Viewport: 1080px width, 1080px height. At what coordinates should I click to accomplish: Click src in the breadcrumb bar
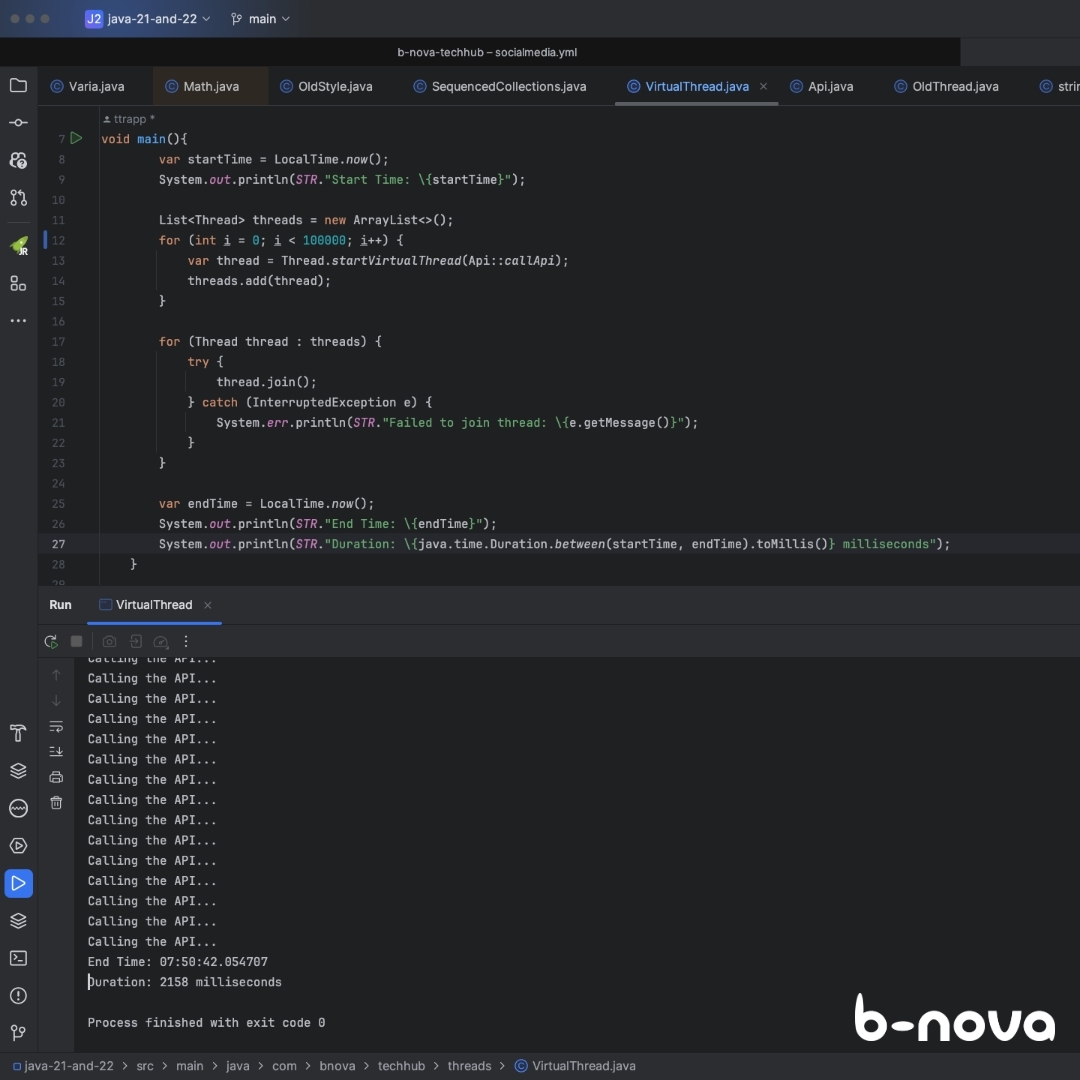pos(145,1066)
